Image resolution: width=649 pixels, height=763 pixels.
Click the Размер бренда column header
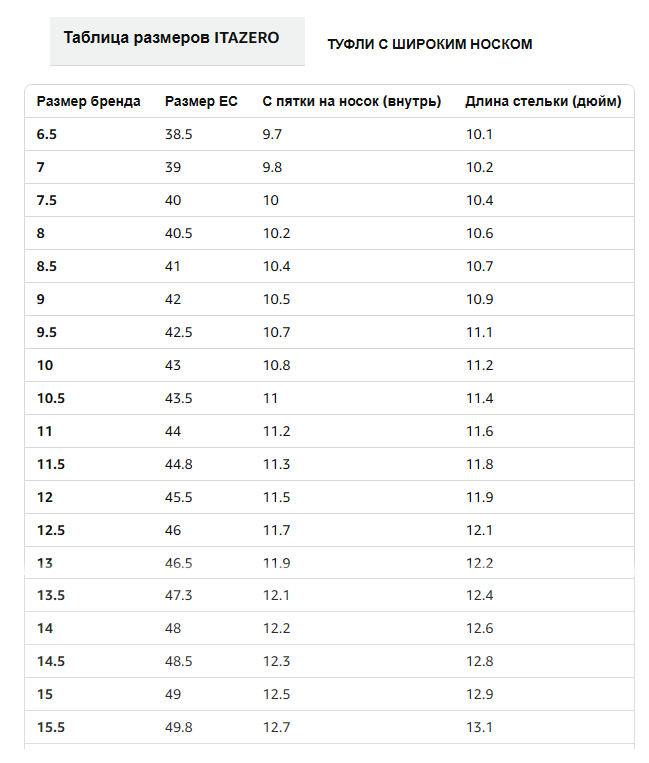pos(89,101)
